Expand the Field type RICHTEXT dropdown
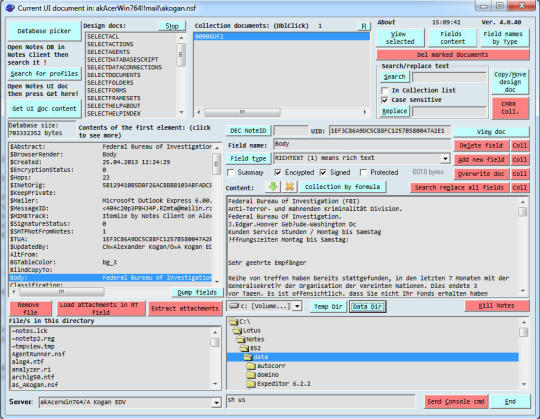Viewport: 540px width, 419px height. click(x=445, y=158)
